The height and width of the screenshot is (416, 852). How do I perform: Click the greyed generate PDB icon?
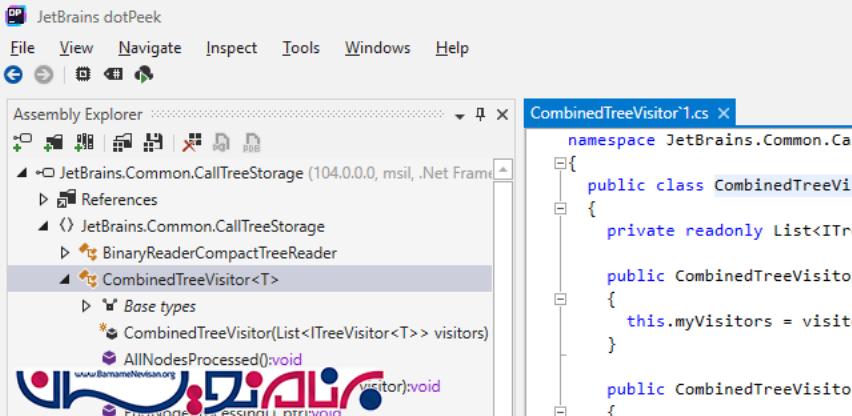251,143
